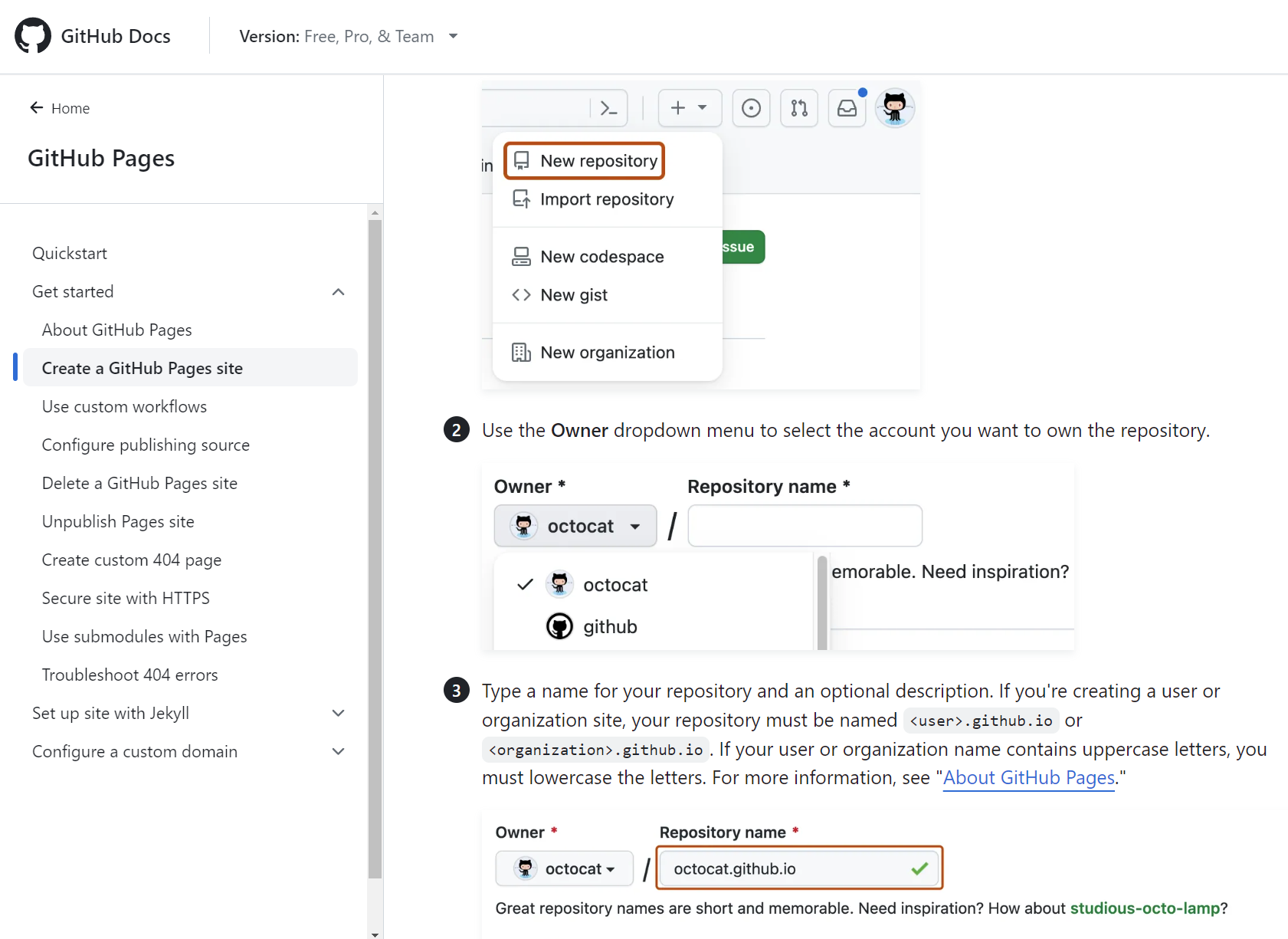Click the code brackets icon beside New gist

click(521, 295)
